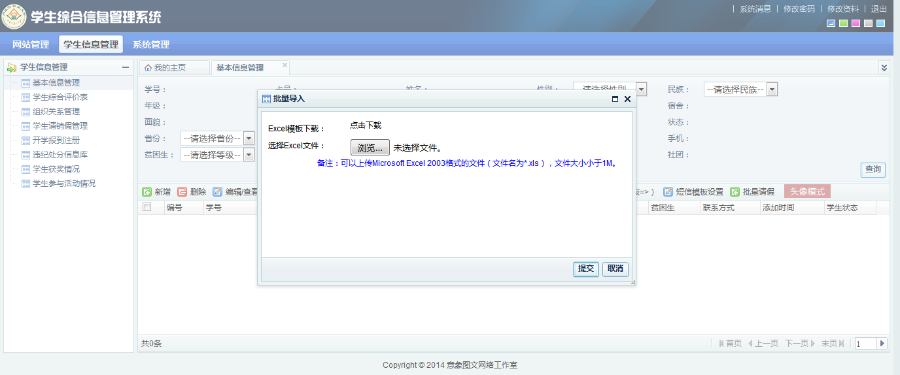This screenshot has width=900, height=375.
Task: Go to 下一页 next page
Action: tap(800, 343)
